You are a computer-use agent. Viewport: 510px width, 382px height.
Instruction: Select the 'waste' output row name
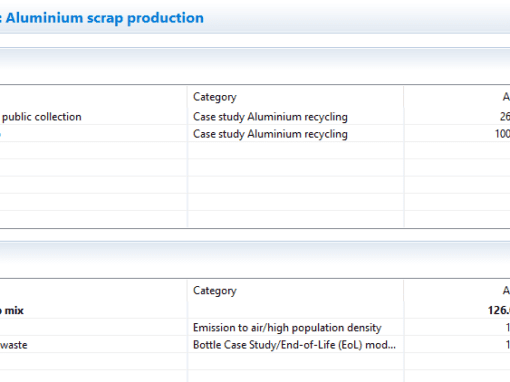pos(14,345)
